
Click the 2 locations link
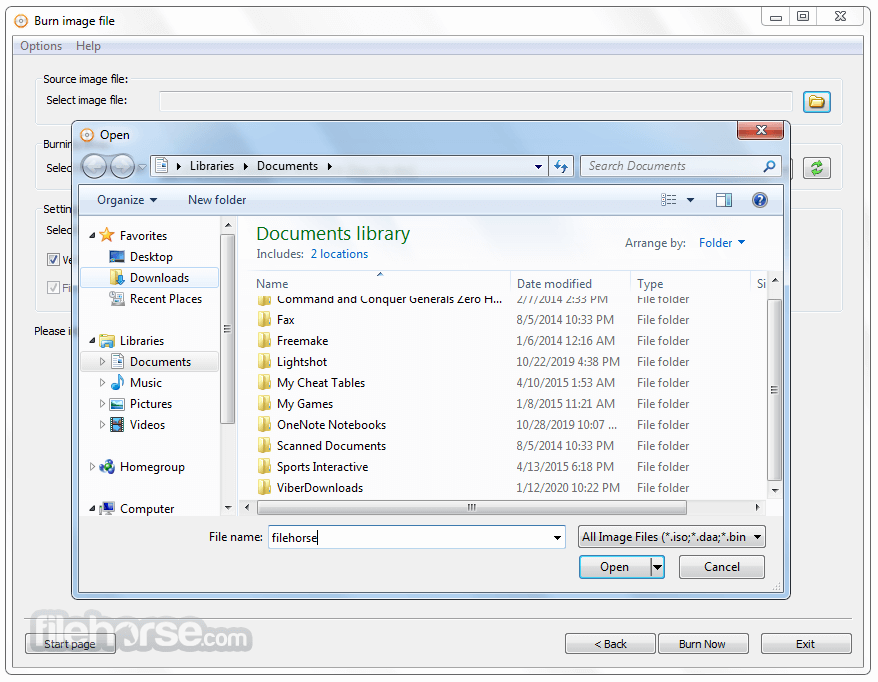(x=339, y=254)
